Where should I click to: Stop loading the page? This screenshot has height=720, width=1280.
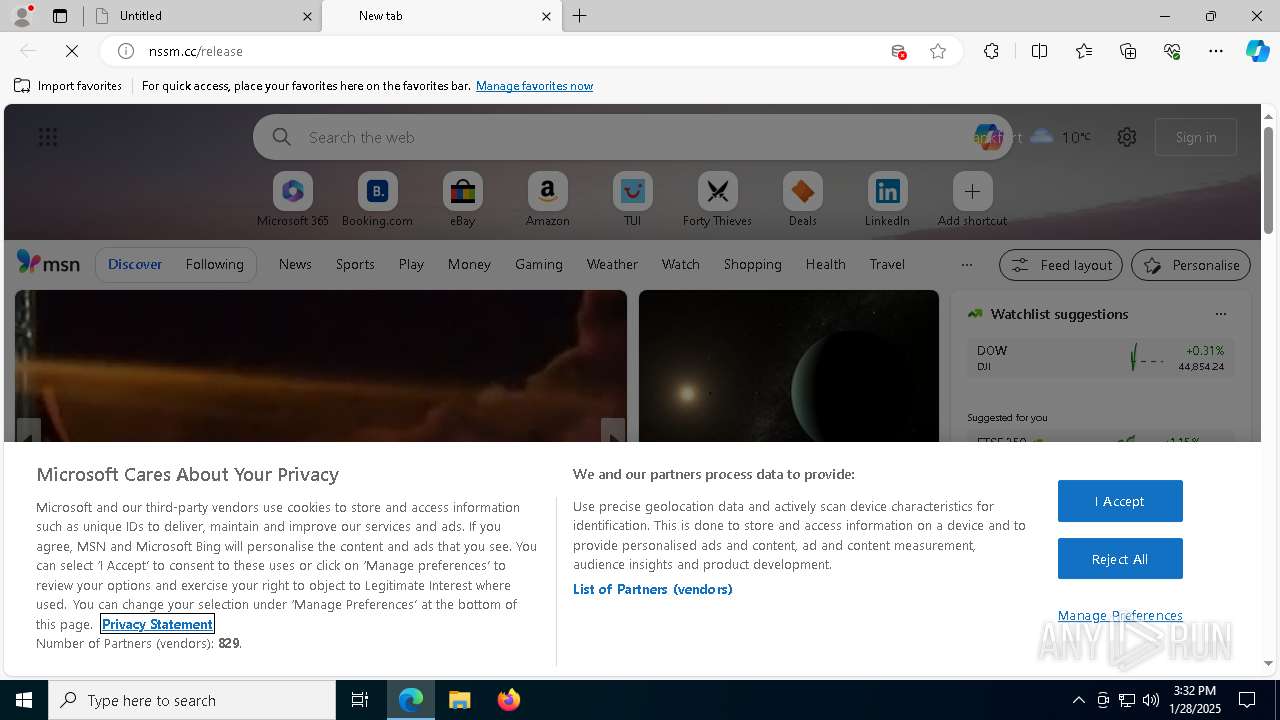click(x=72, y=51)
